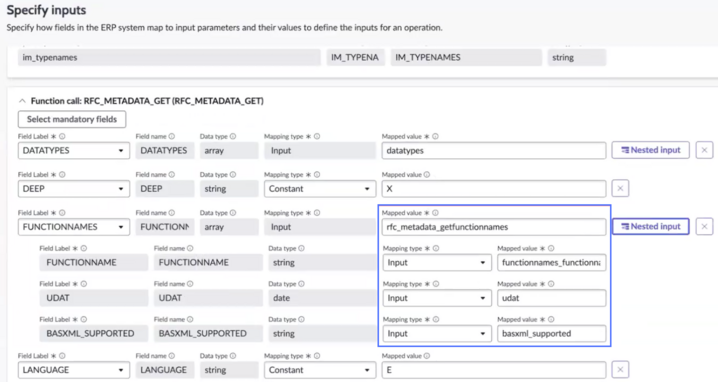Open the BASXML_SUPPORTED nested mapping type dropdown

[x=437, y=333]
